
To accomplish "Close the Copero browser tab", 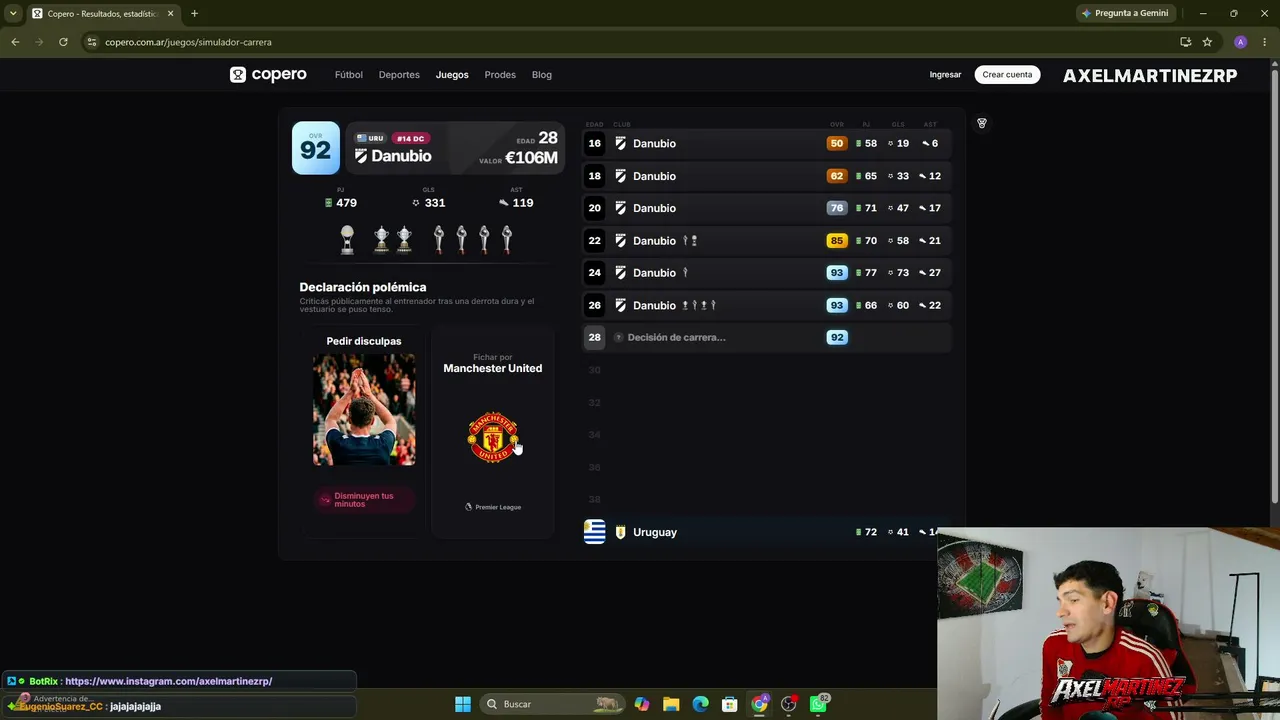I will click(x=172, y=13).
